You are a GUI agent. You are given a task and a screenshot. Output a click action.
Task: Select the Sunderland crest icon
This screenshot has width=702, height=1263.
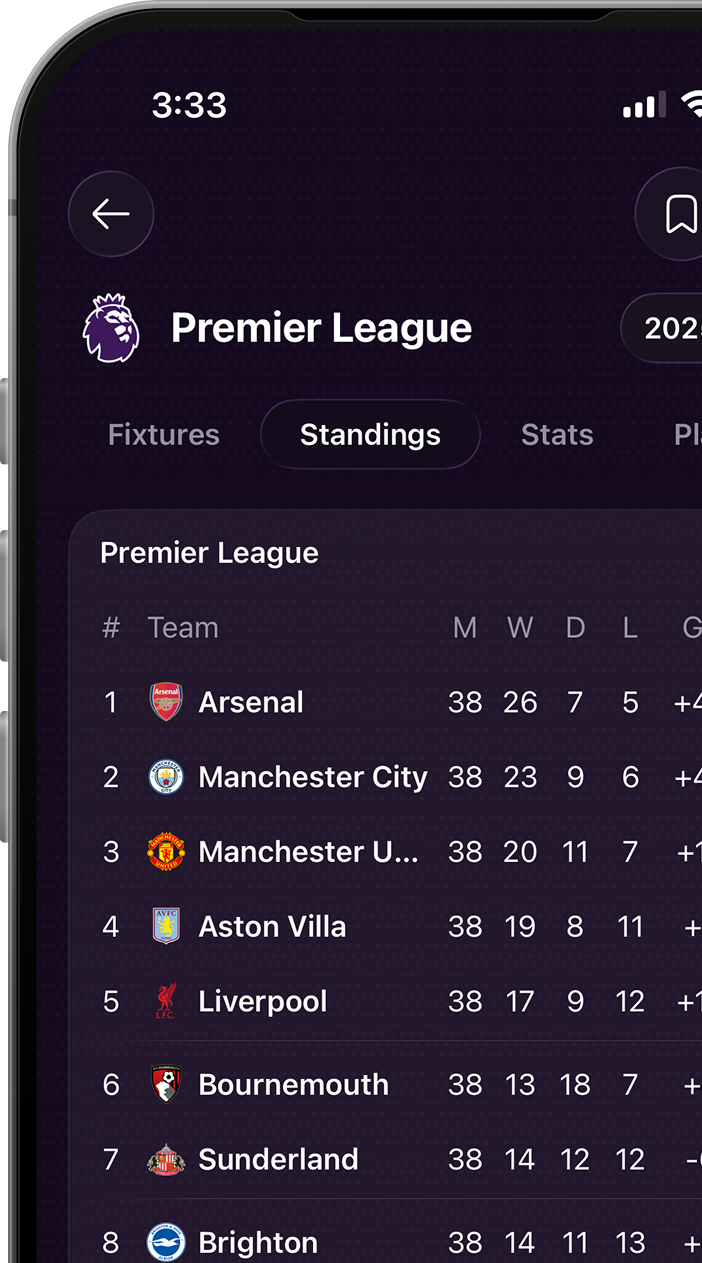click(x=166, y=1159)
